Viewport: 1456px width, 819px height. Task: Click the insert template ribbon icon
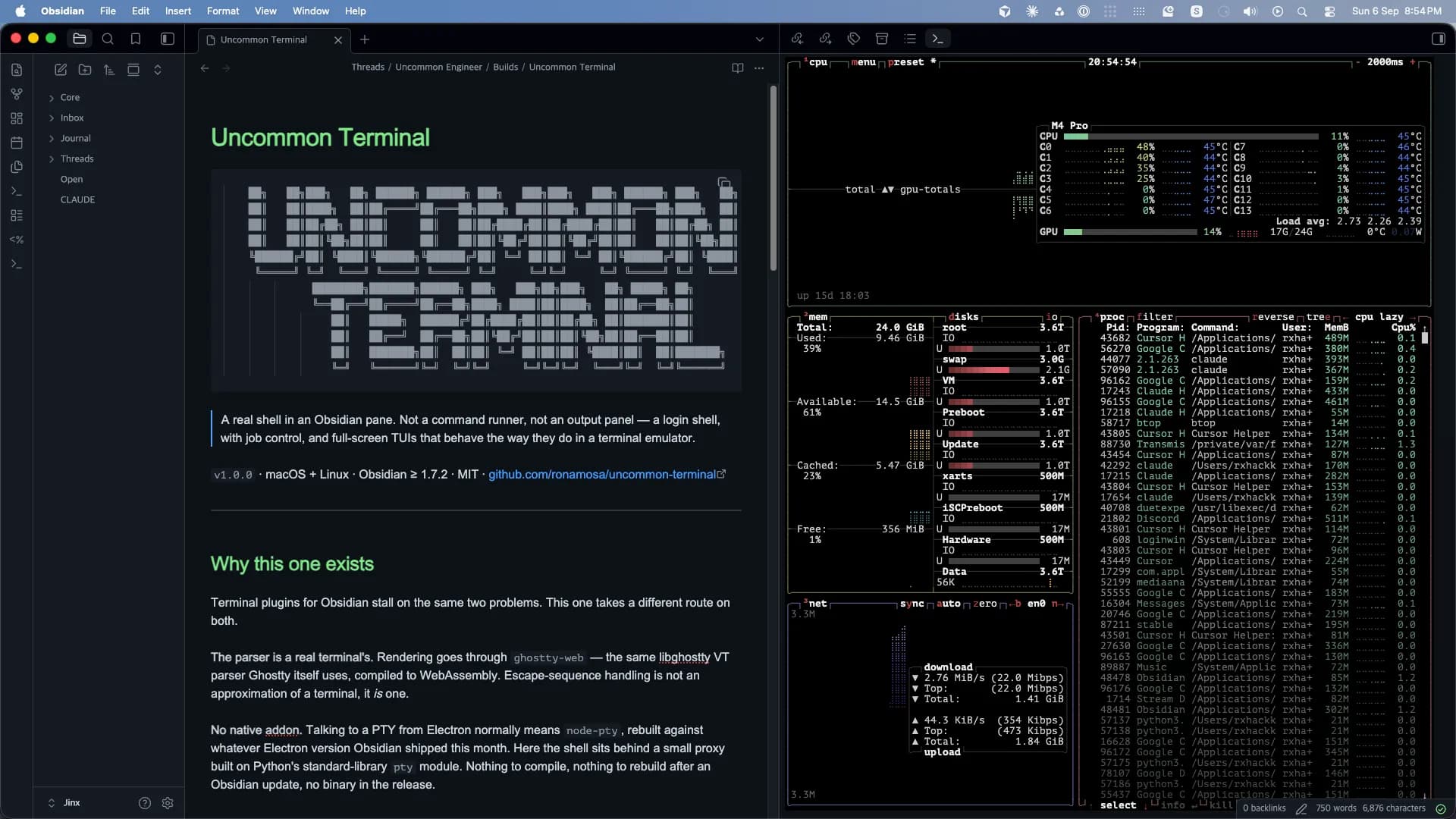(x=17, y=167)
